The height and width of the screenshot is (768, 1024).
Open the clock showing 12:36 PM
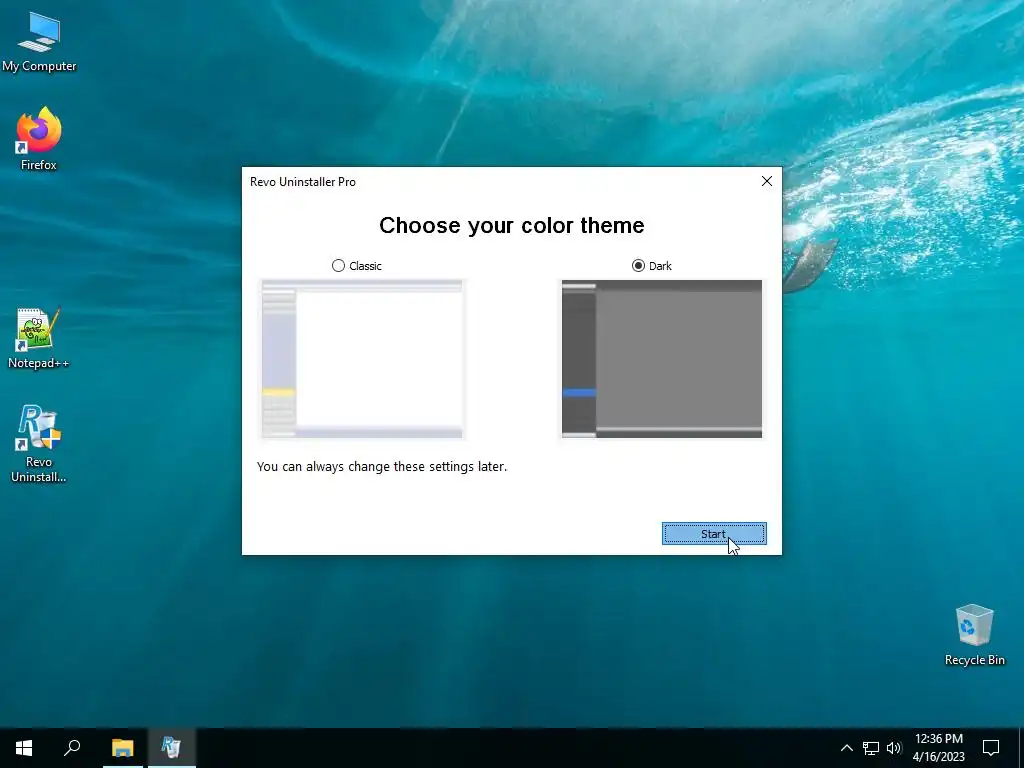tap(939, 748)
